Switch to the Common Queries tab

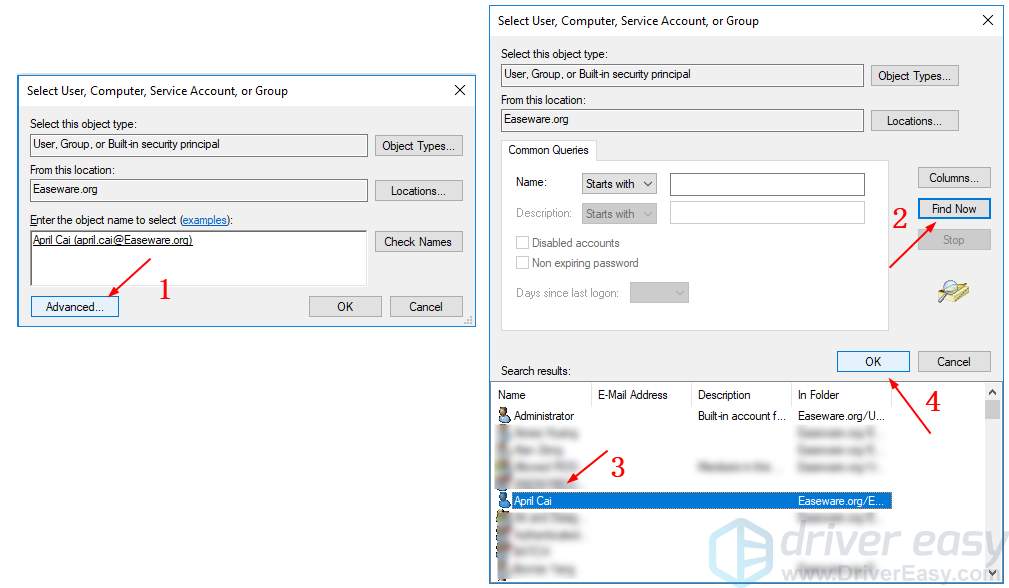(x=548, y=150)
